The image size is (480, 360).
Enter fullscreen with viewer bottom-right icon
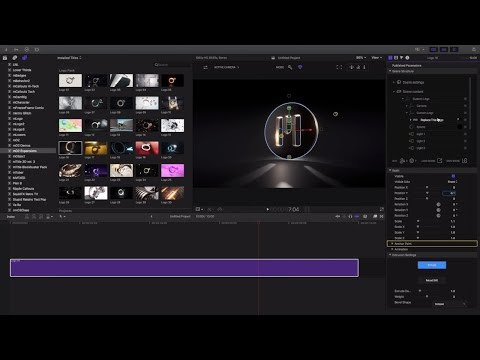click(382, 209)
